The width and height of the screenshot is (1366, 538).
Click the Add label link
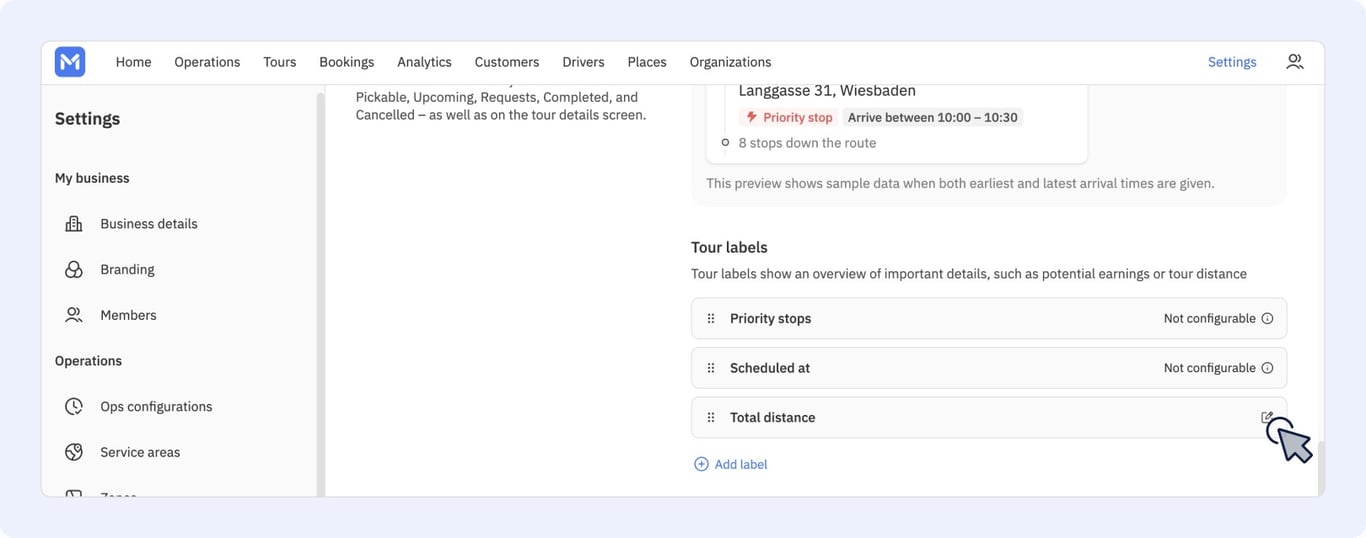point(741,464)
